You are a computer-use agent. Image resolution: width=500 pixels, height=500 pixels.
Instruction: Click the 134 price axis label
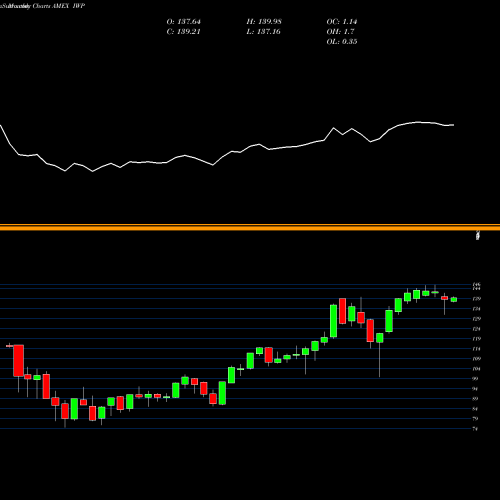[477, 309]
